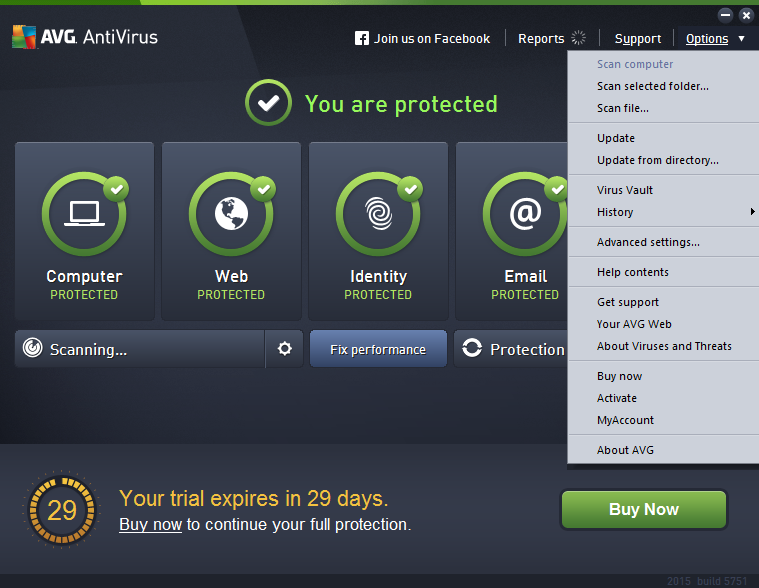
Task: Click the green Buy Now button
Action: click(644, 510)
